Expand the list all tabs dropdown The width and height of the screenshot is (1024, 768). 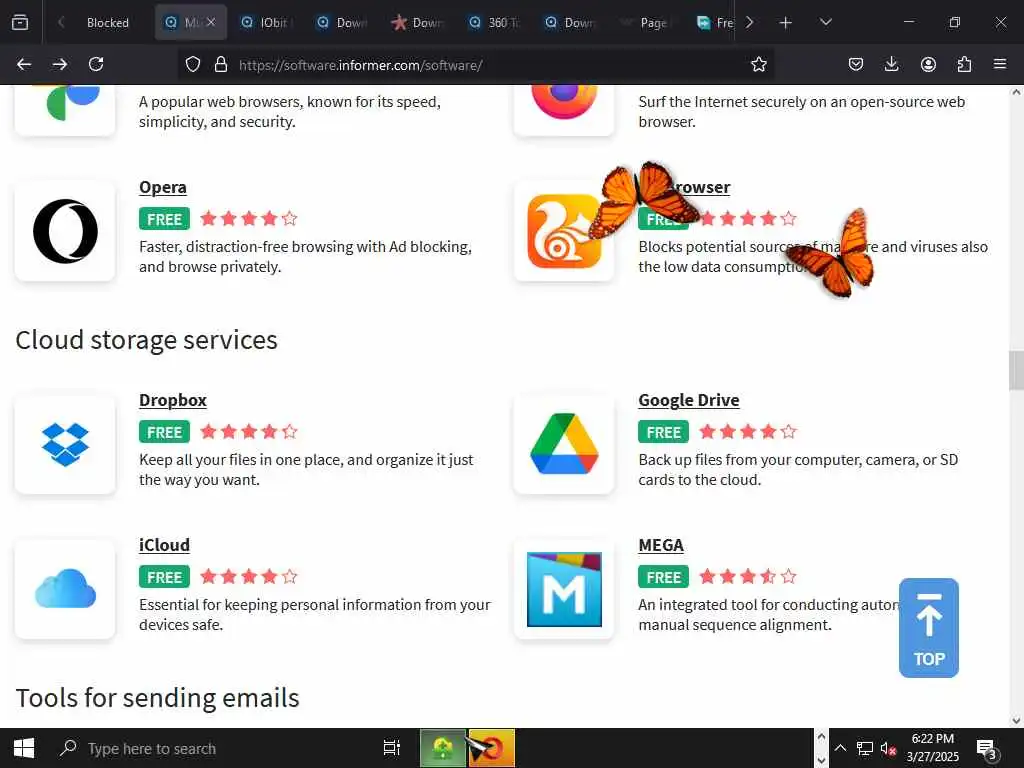825,22
